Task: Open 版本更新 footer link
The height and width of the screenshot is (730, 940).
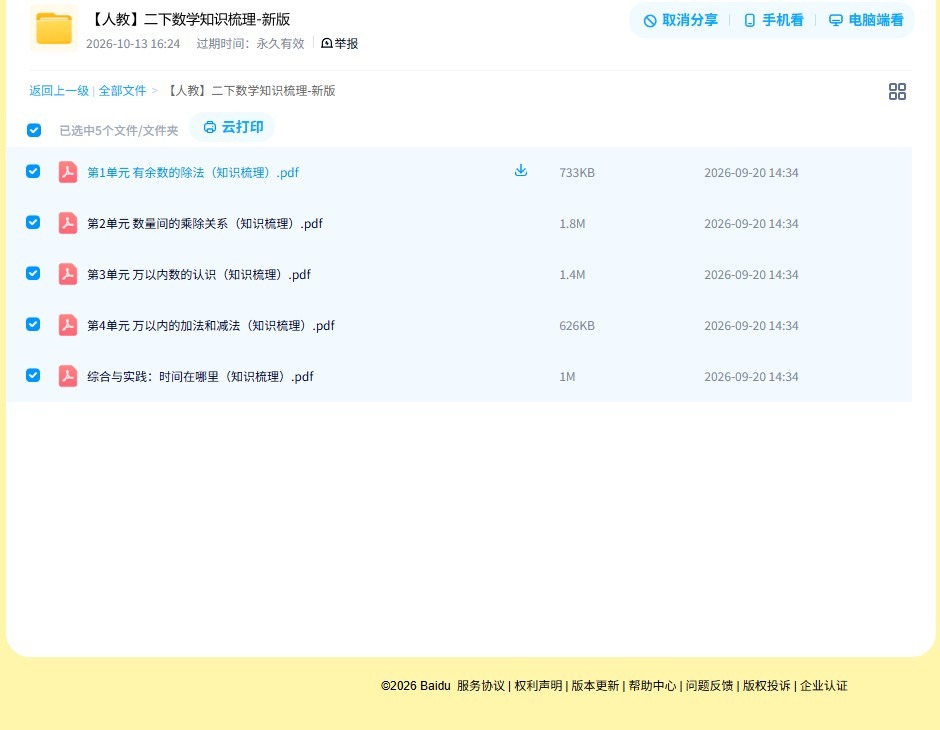Action: 595,686
